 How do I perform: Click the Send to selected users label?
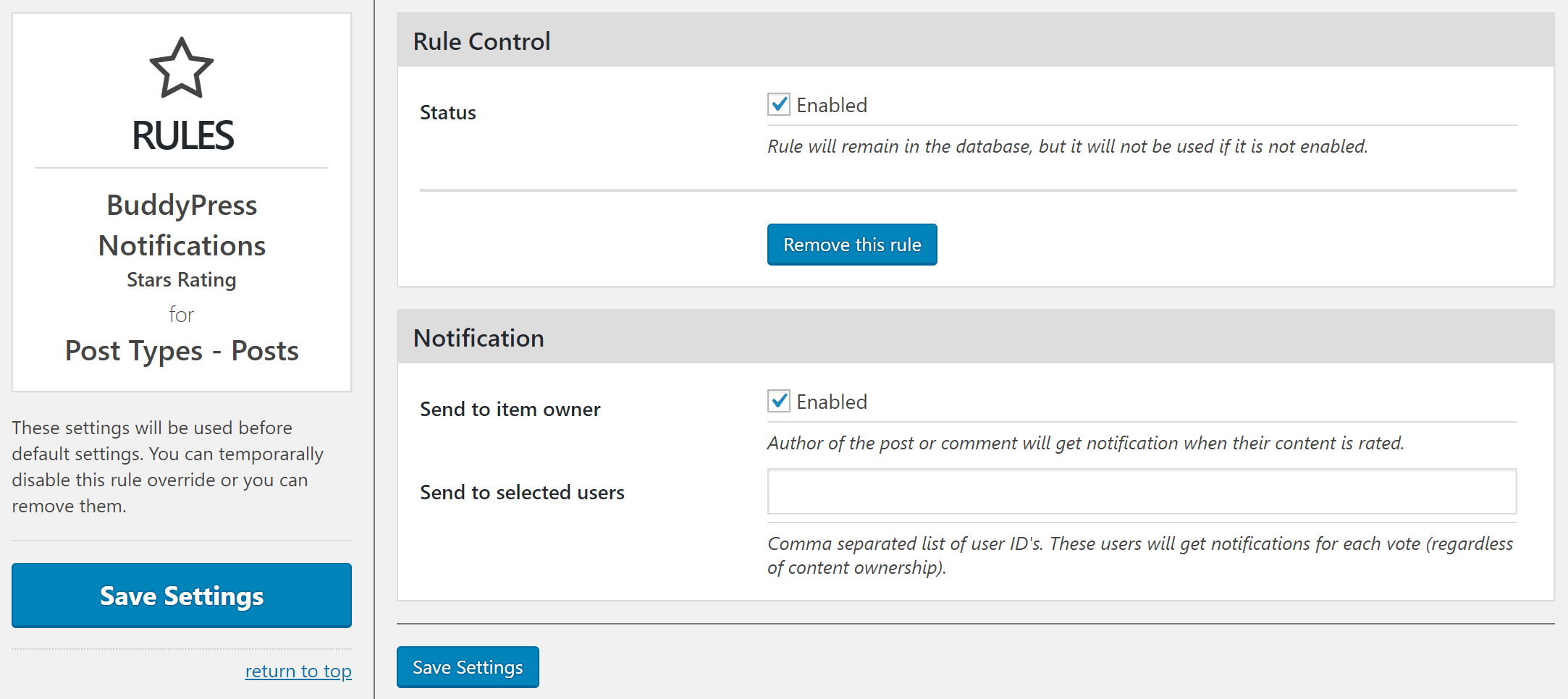tap(522, 493)
